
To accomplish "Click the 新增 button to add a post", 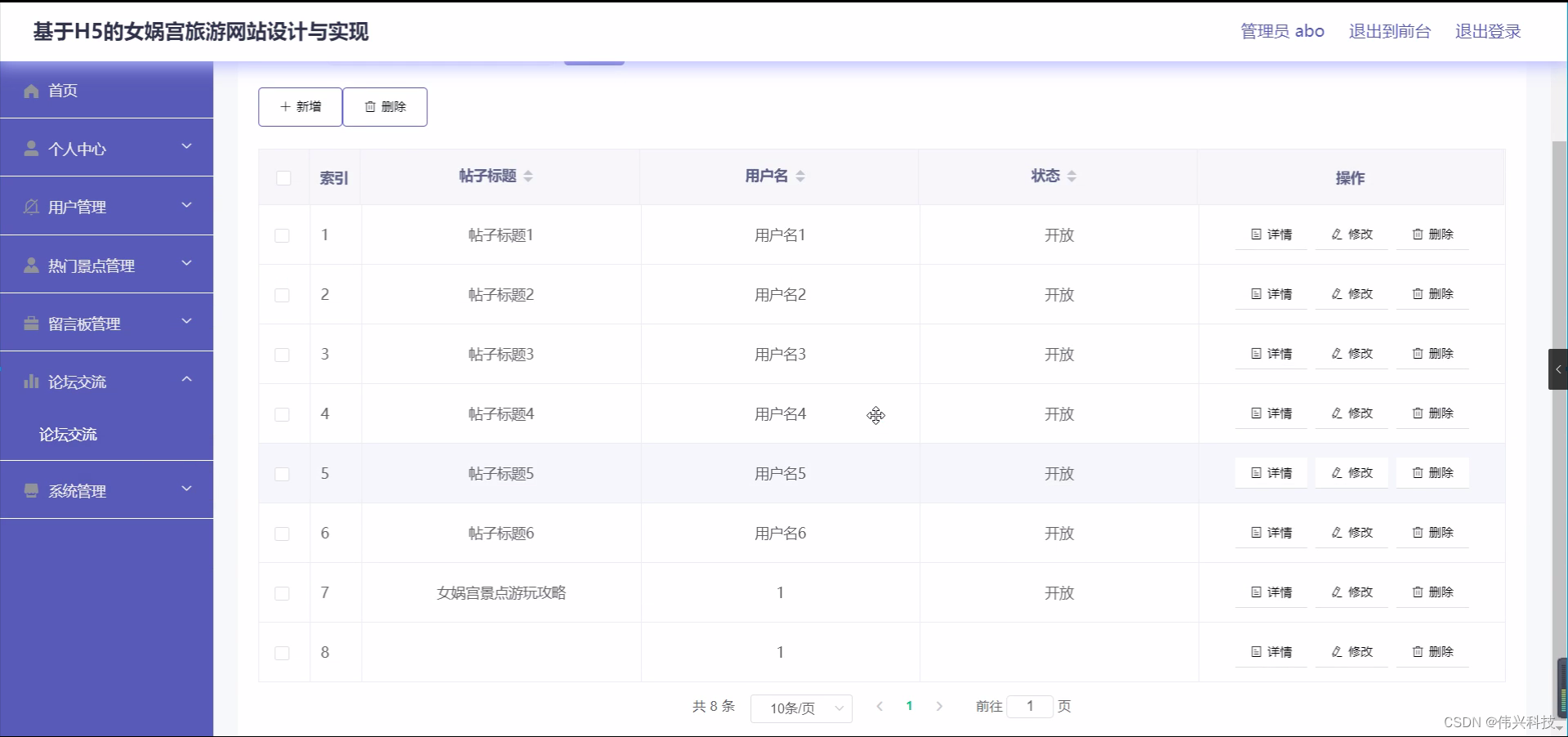I will click(300, 106).
